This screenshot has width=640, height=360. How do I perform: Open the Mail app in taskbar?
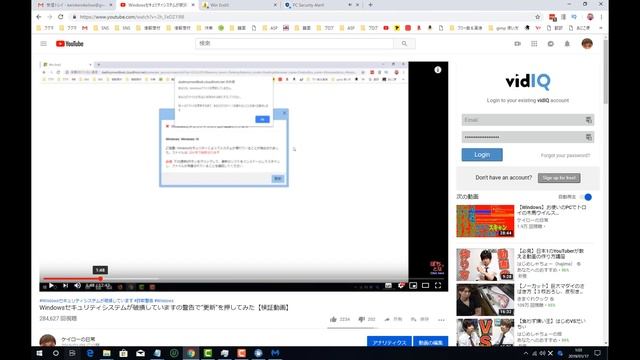[140, 353]
